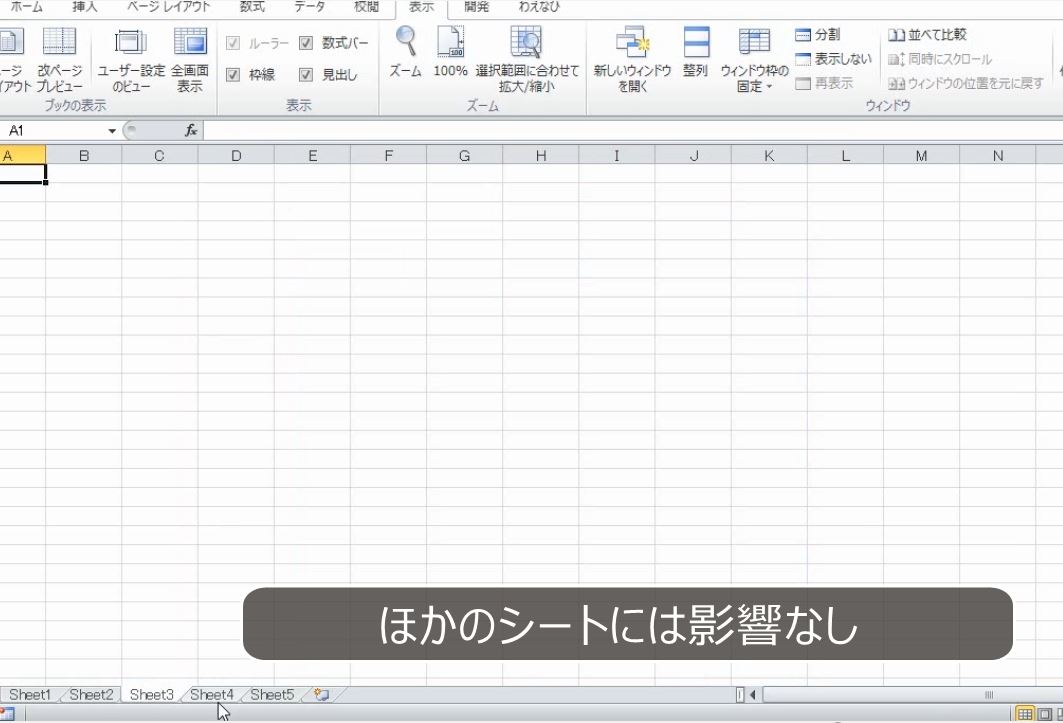Switch to the 挿入 ribbon tab
The height and width of the screenshot is (723, 1063).
81,7
